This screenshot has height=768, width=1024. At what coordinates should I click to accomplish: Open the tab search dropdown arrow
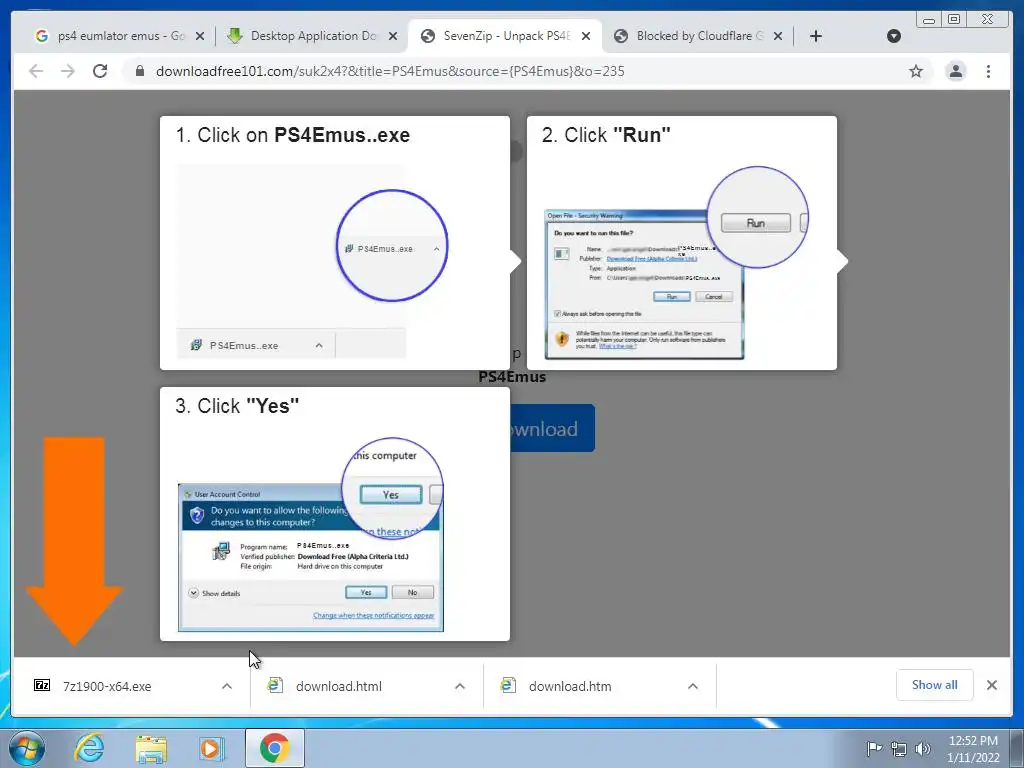pos(894,36)
